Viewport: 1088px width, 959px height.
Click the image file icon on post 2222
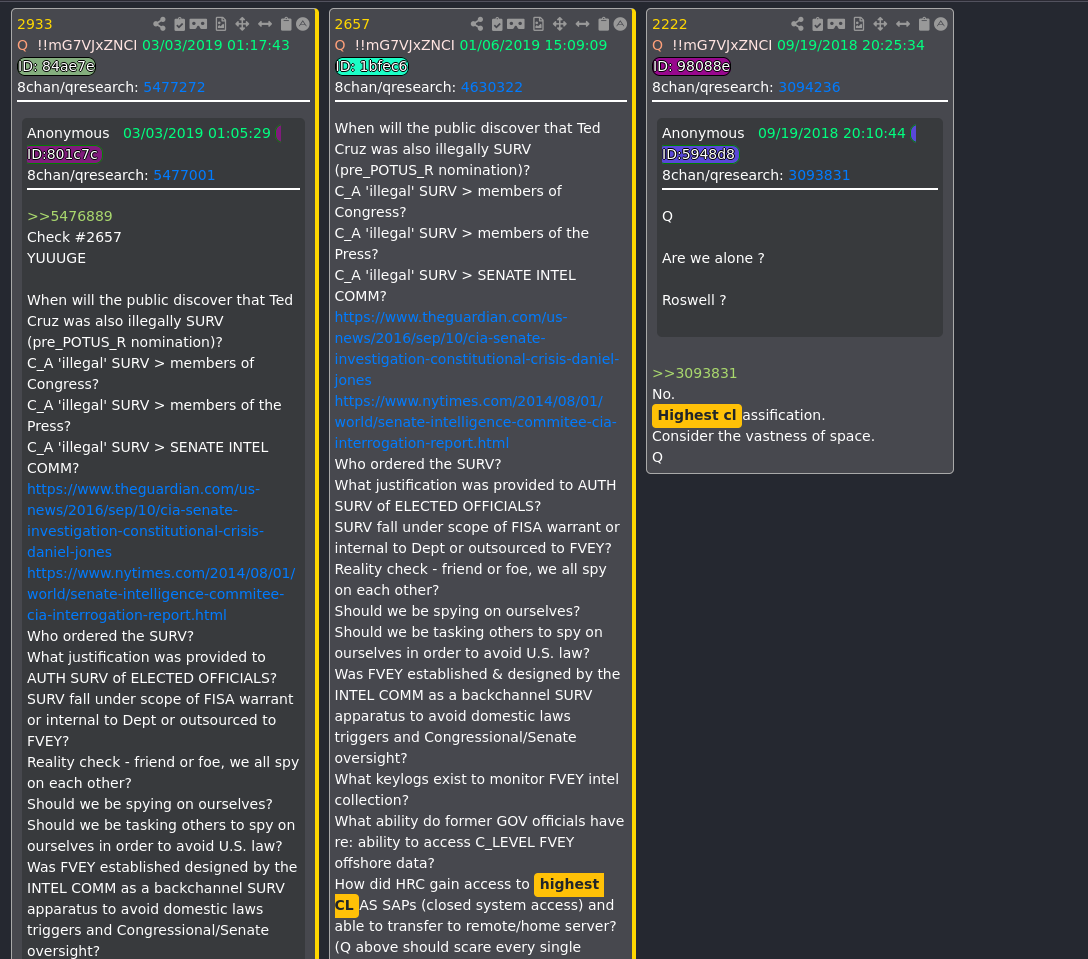click(x=859, y=24)
